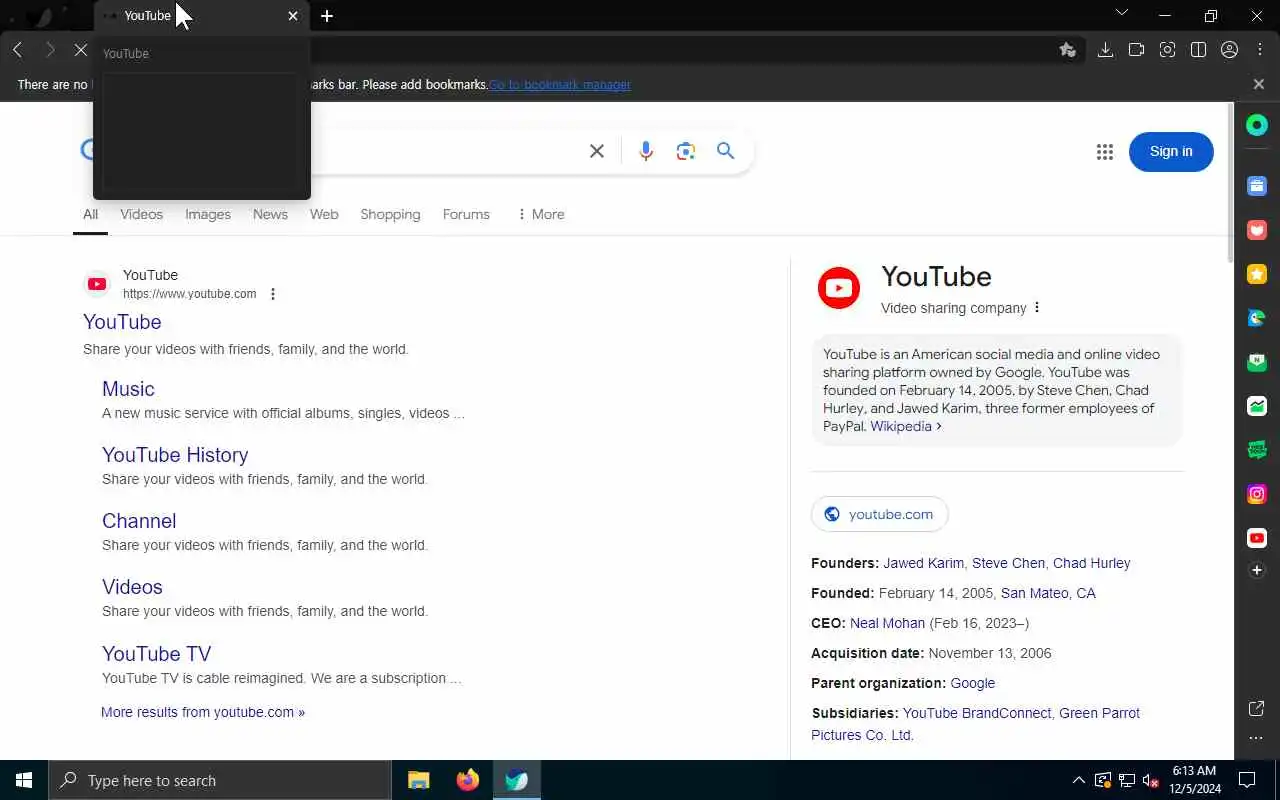Add a sidebar app with plus icon
Viewport: 1280px width, 800px height.
tap(1257, 570)
